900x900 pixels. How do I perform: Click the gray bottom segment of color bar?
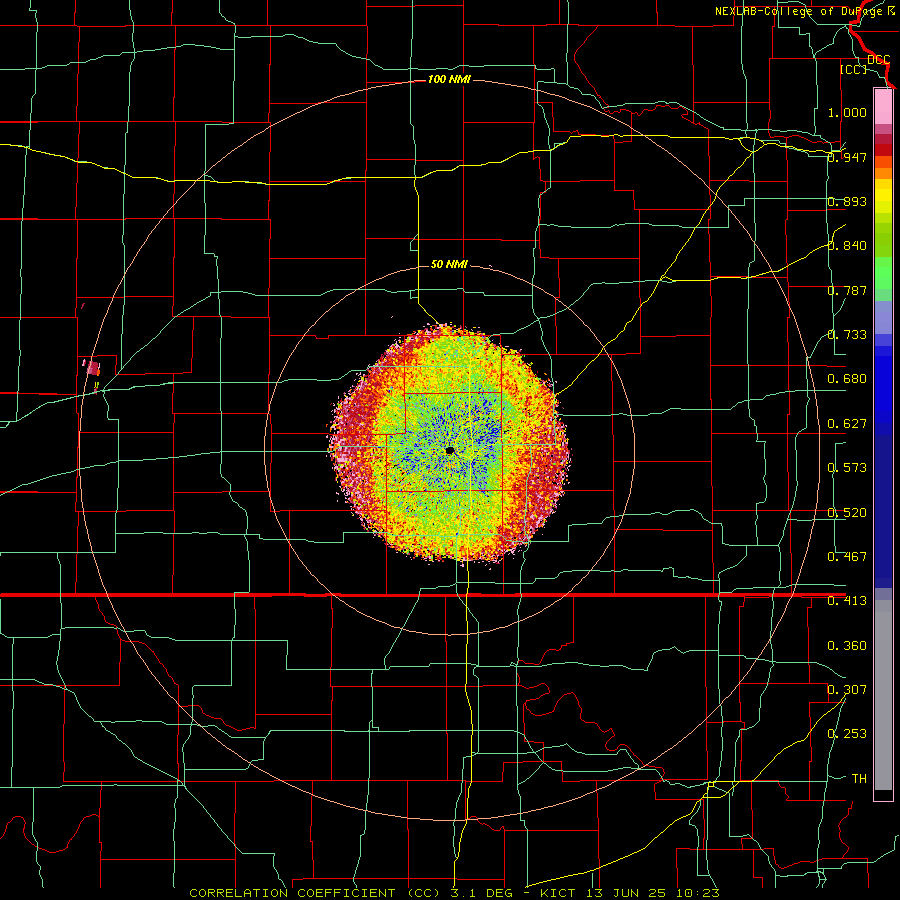coord(883,695)
